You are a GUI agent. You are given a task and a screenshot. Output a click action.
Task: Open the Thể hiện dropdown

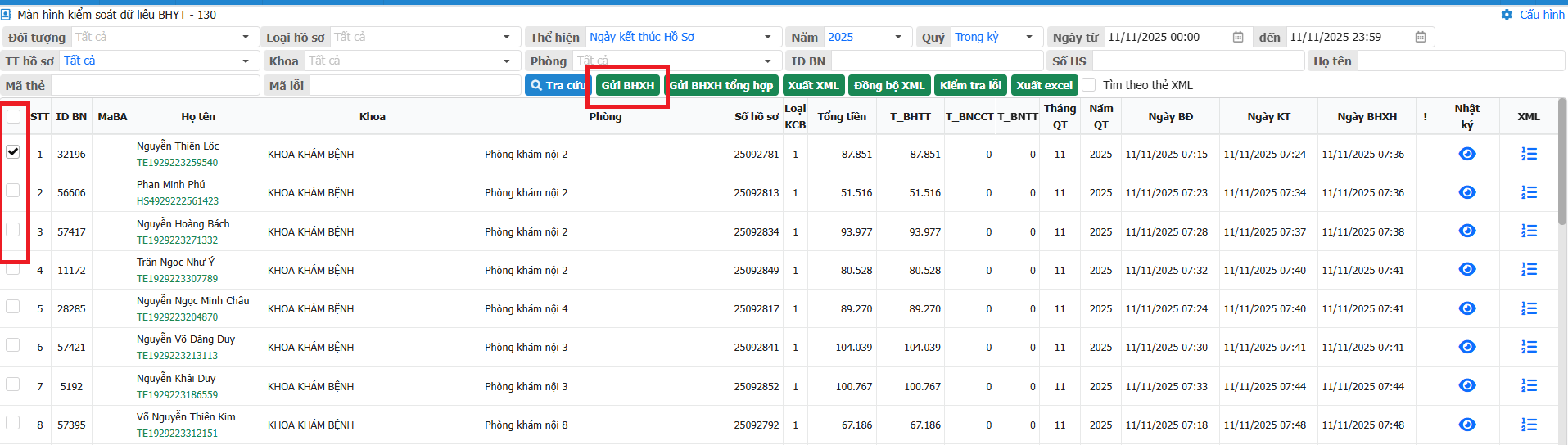(766, 37)
